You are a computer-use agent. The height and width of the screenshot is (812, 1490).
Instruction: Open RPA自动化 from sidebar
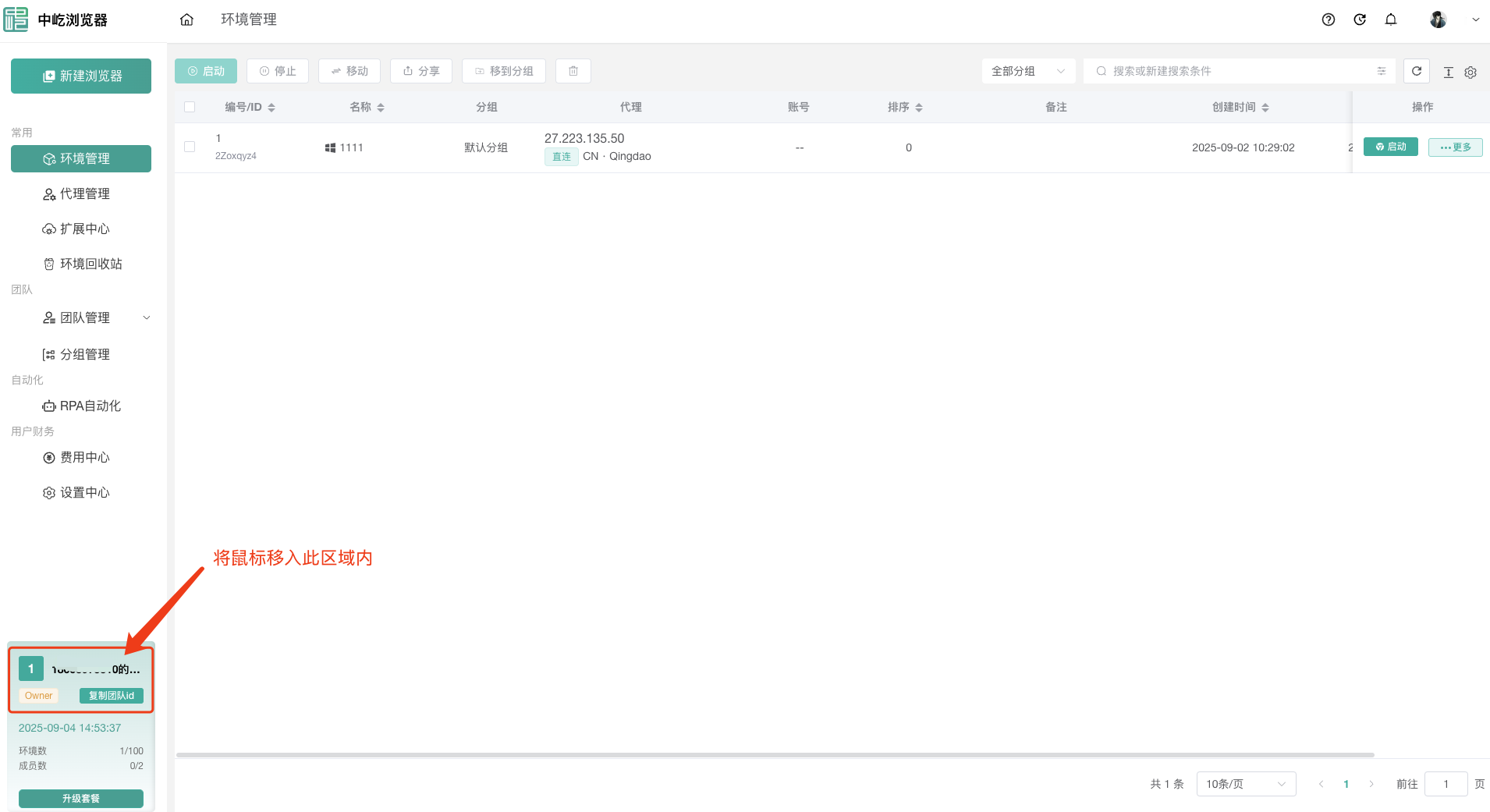pos(90,406)
